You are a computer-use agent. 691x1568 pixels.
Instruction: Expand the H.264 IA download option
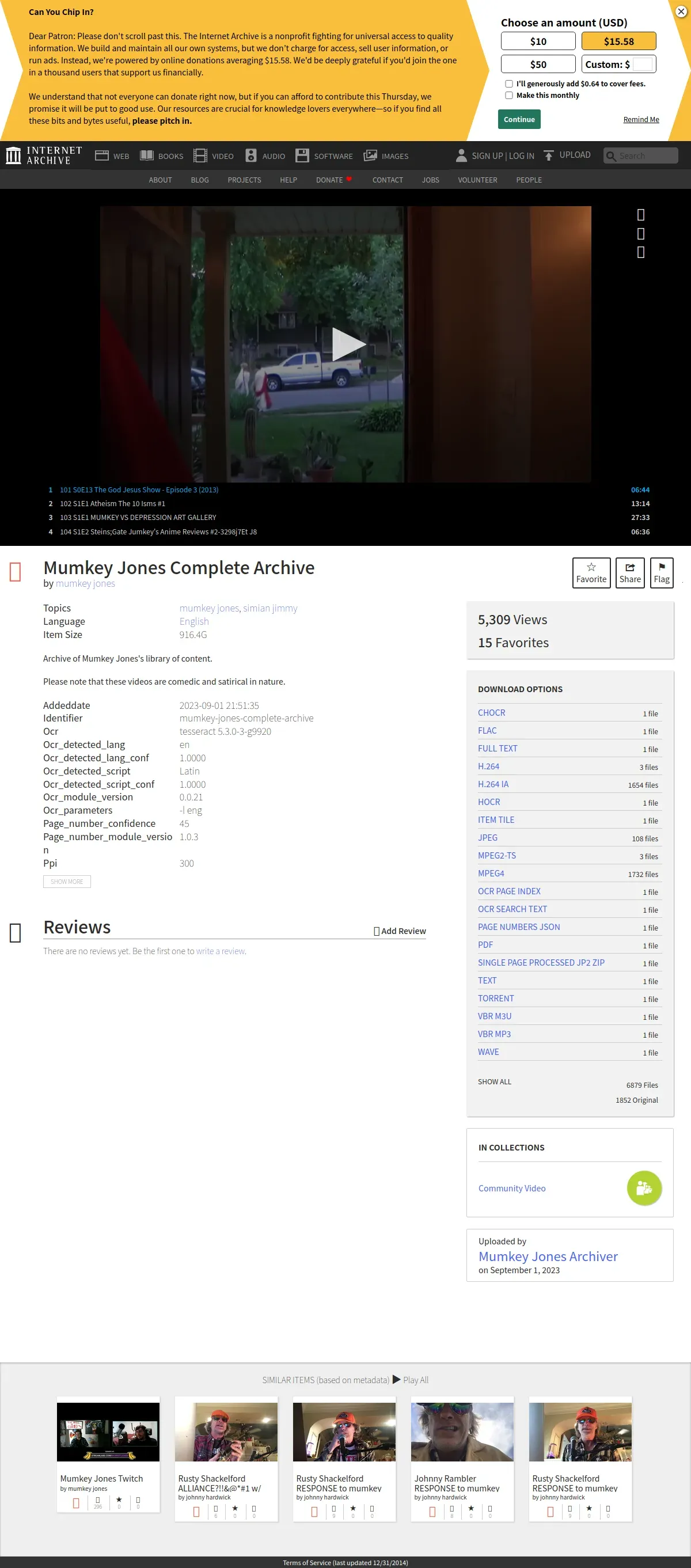pos(493,784)
